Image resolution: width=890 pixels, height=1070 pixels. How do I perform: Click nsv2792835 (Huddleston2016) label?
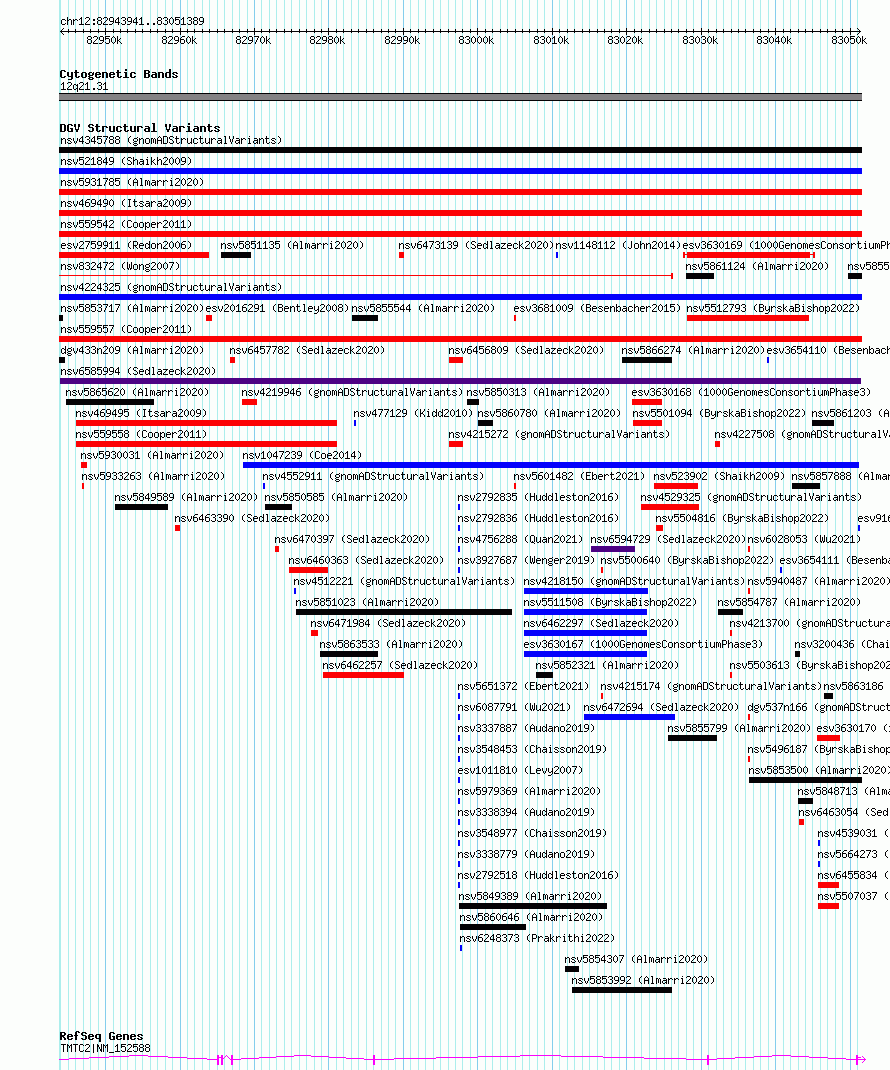(538, 497)
